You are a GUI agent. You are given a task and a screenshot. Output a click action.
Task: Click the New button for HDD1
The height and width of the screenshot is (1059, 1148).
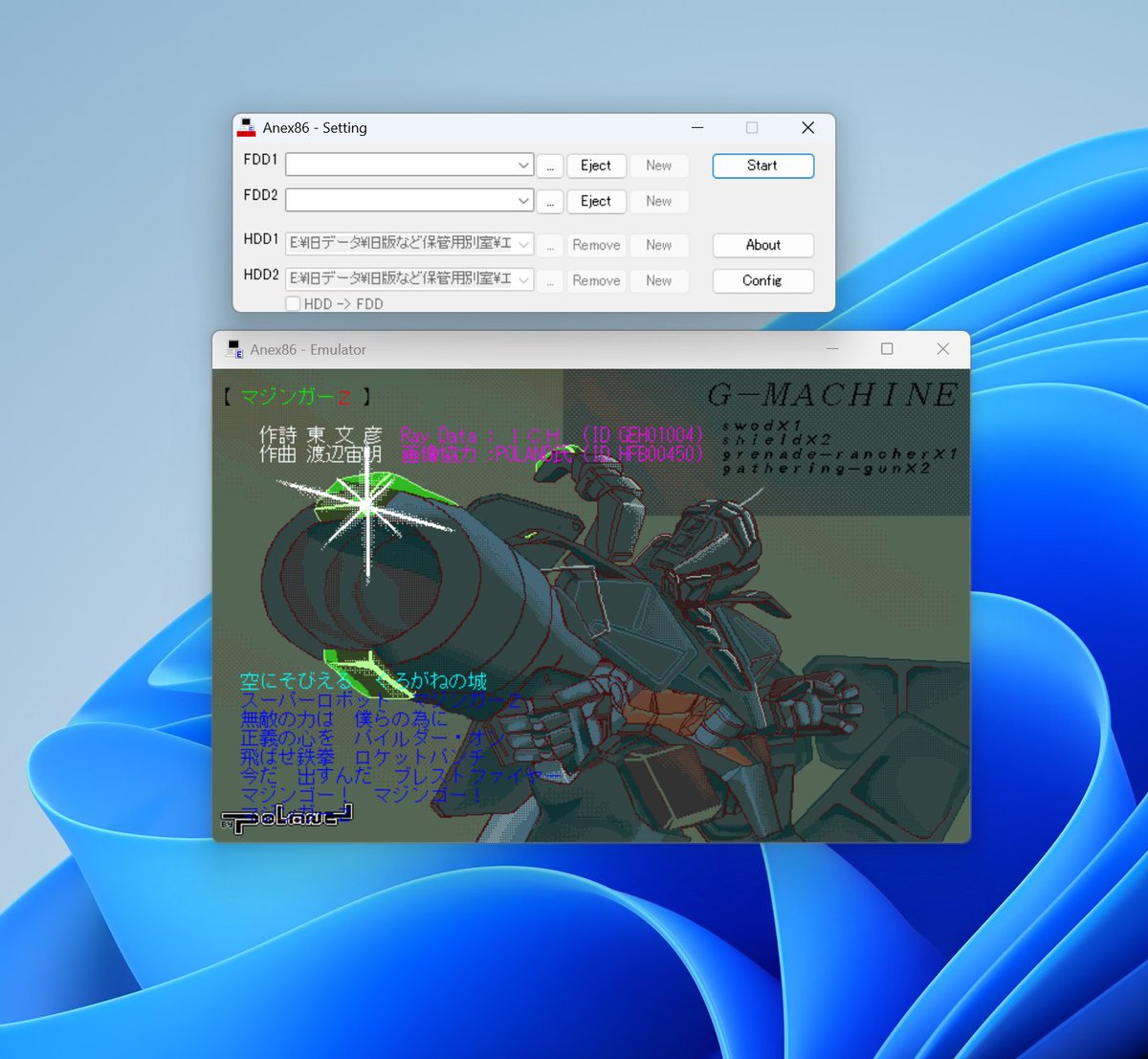659,245
